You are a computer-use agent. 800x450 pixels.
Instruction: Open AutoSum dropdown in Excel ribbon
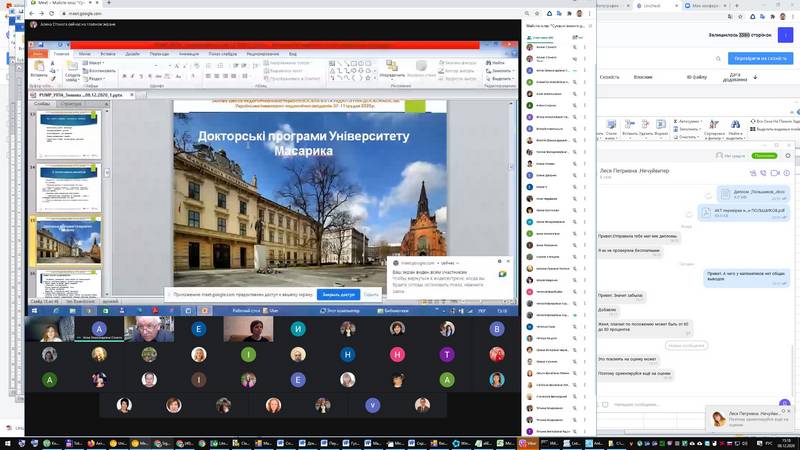click(x=688, y=121)
